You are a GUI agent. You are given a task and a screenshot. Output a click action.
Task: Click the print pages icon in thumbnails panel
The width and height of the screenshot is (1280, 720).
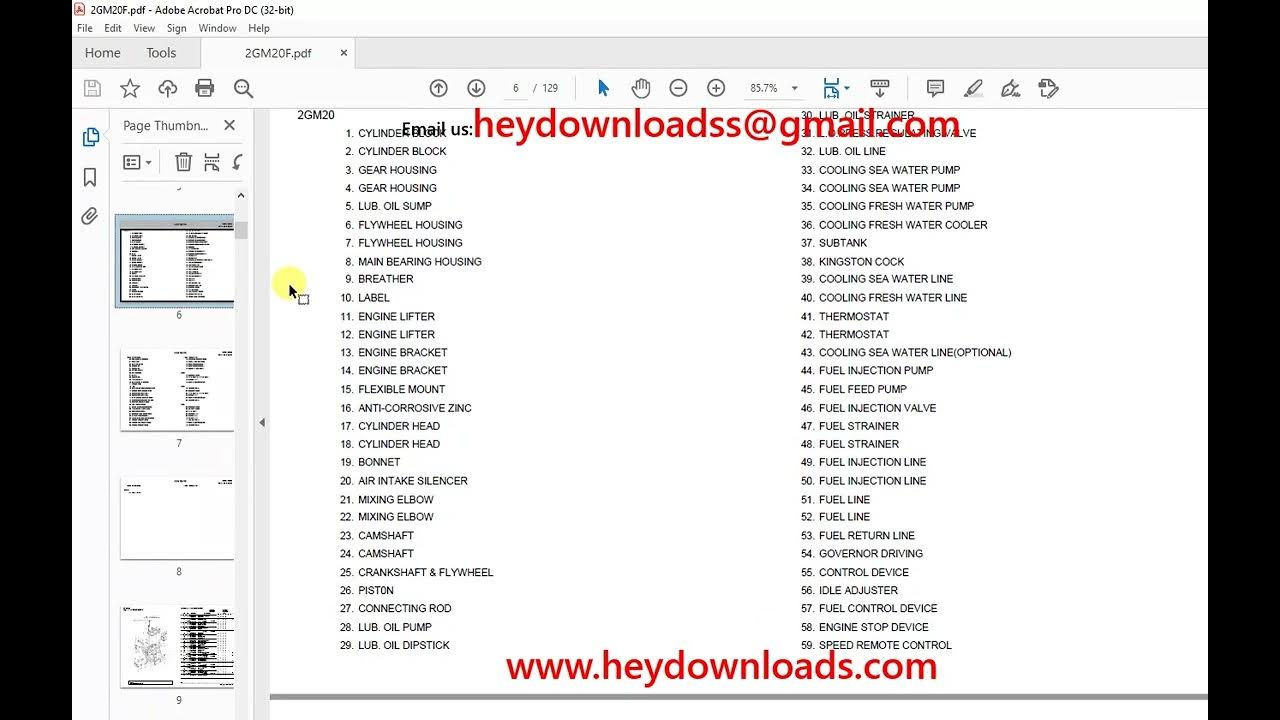point(212,162)
